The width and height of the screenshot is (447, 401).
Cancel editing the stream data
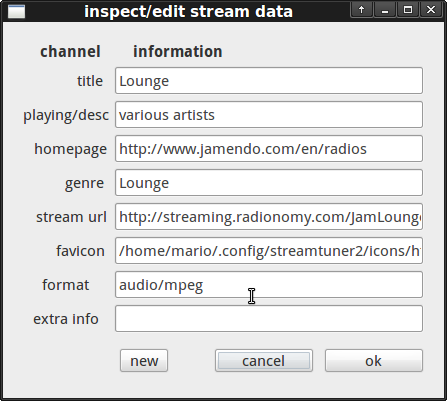click(x=264, y=361)
